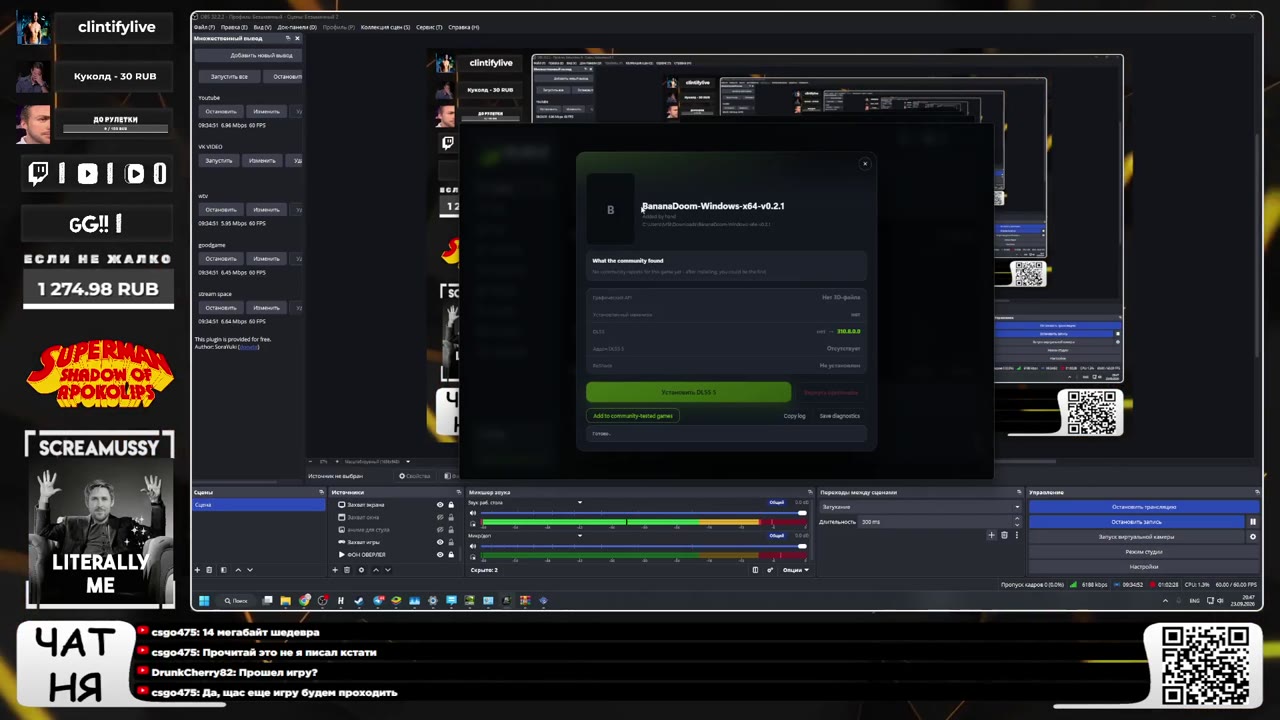1280x720 pixels.
Task: Open virtual camera settings gear icon
Action: coord(1252,537)
